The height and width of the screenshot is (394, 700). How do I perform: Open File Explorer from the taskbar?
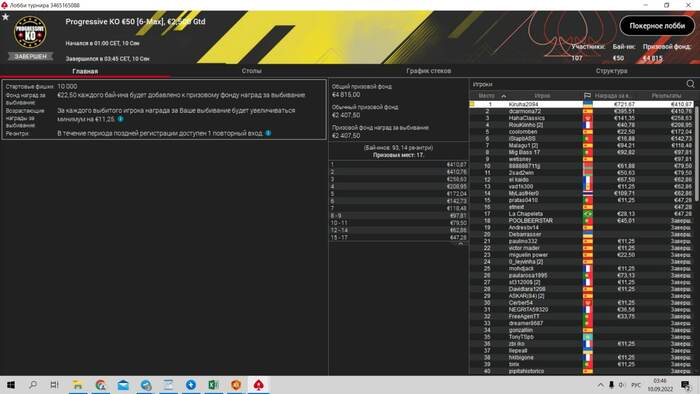click(78, 385)
